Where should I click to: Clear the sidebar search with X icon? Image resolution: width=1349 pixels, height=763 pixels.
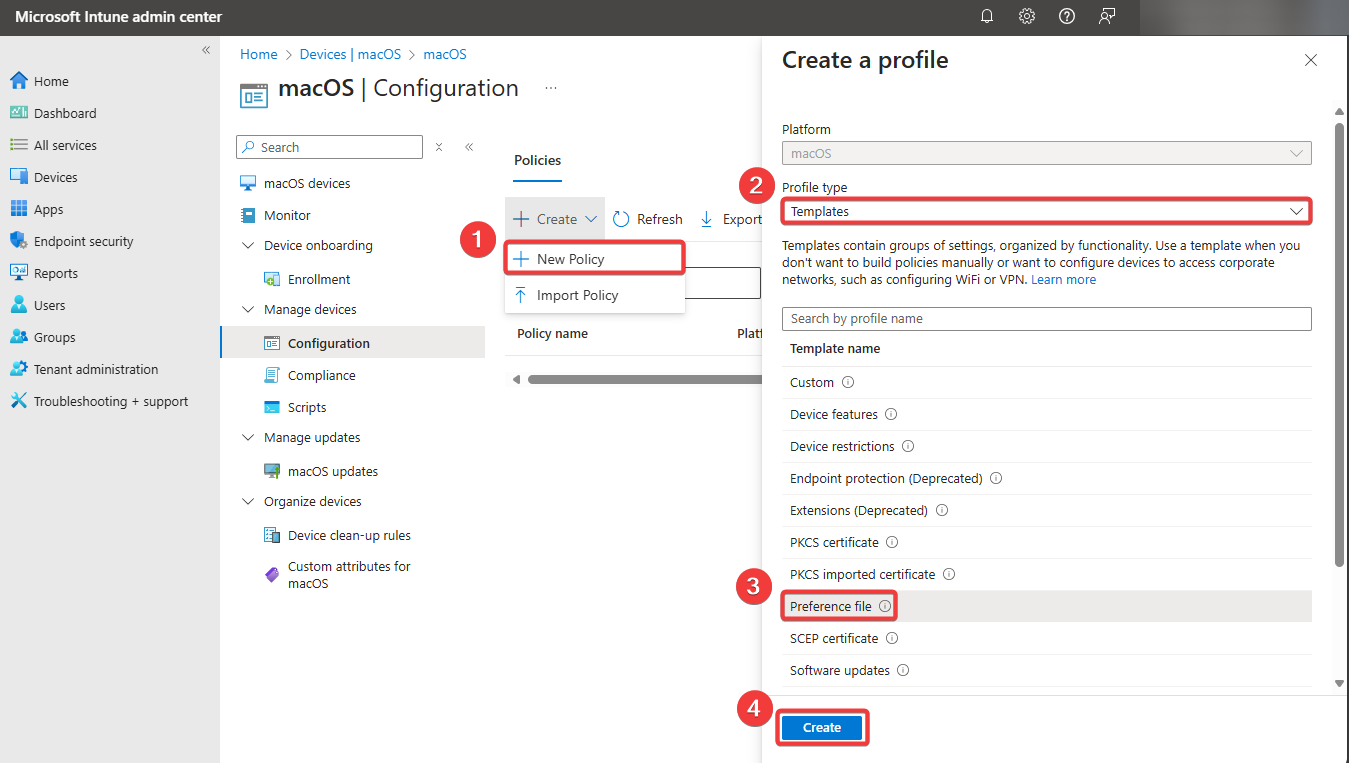pos(439,147)
